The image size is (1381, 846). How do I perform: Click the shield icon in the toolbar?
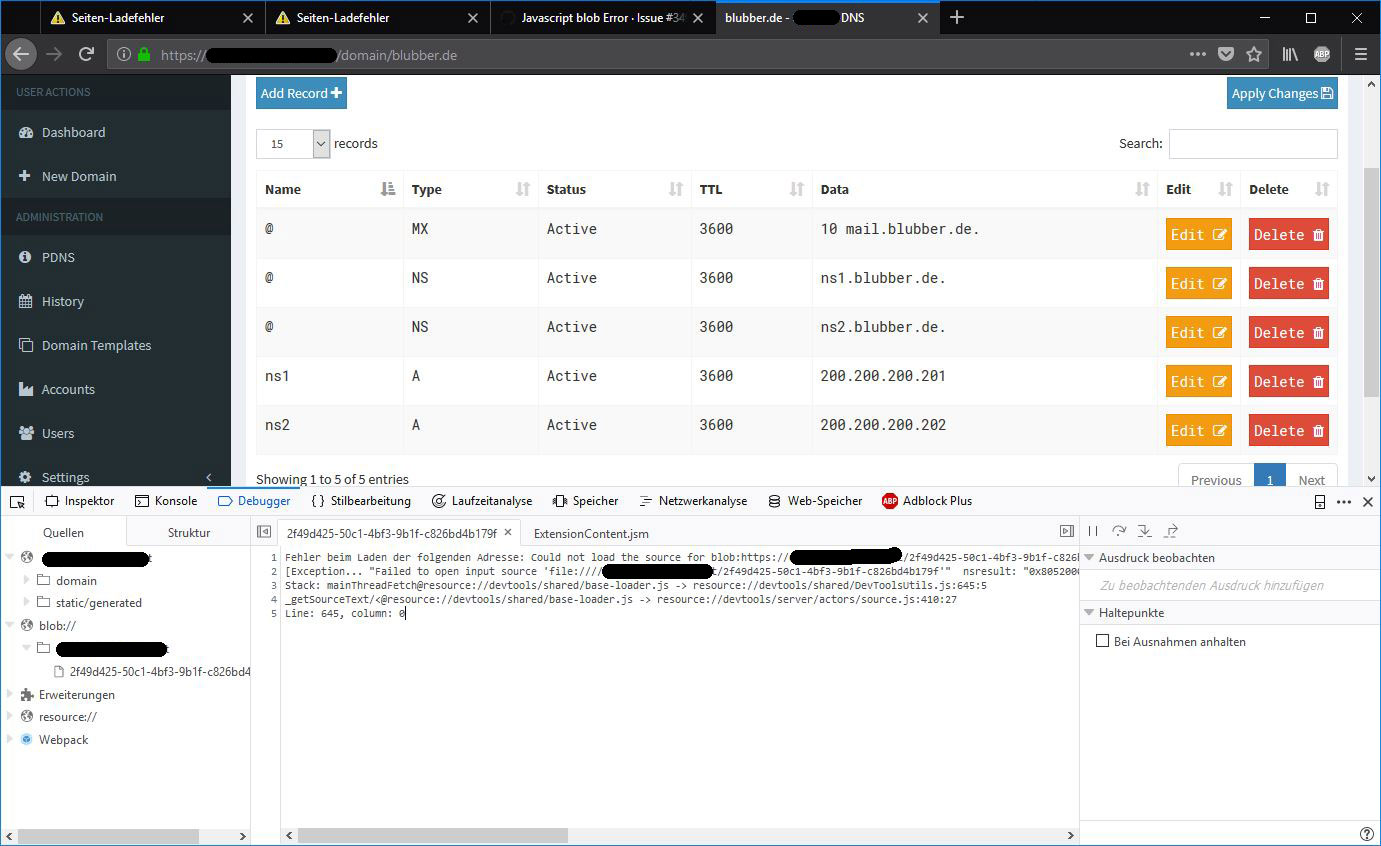click(1226, 54)
